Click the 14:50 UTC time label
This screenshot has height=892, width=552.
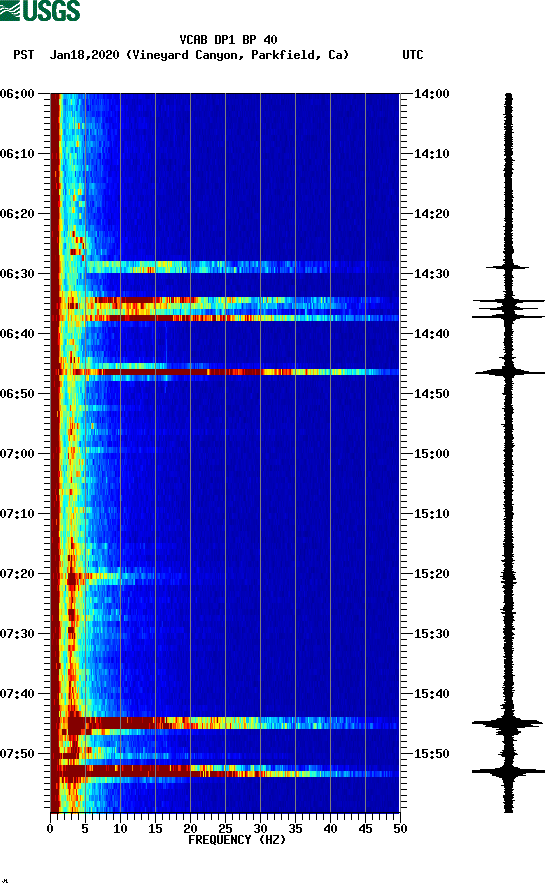431,394
